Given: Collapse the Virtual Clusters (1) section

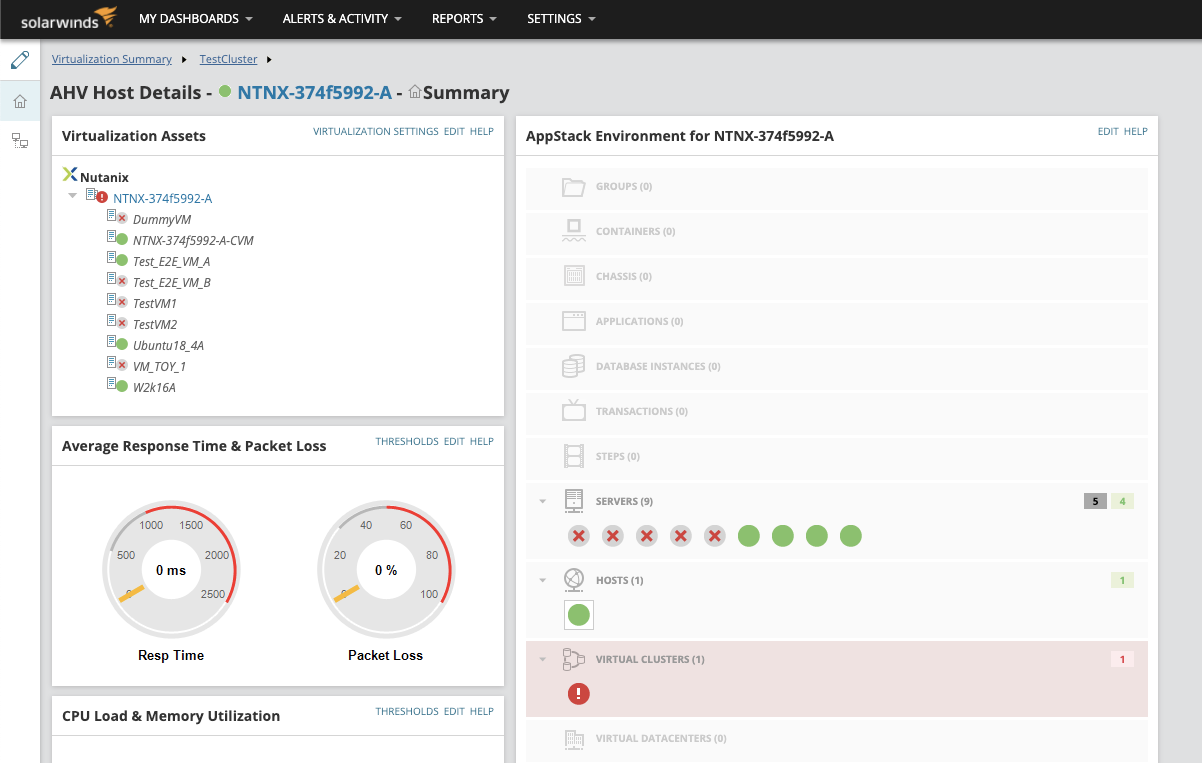Looking at the screenshot, I should 542,659.
